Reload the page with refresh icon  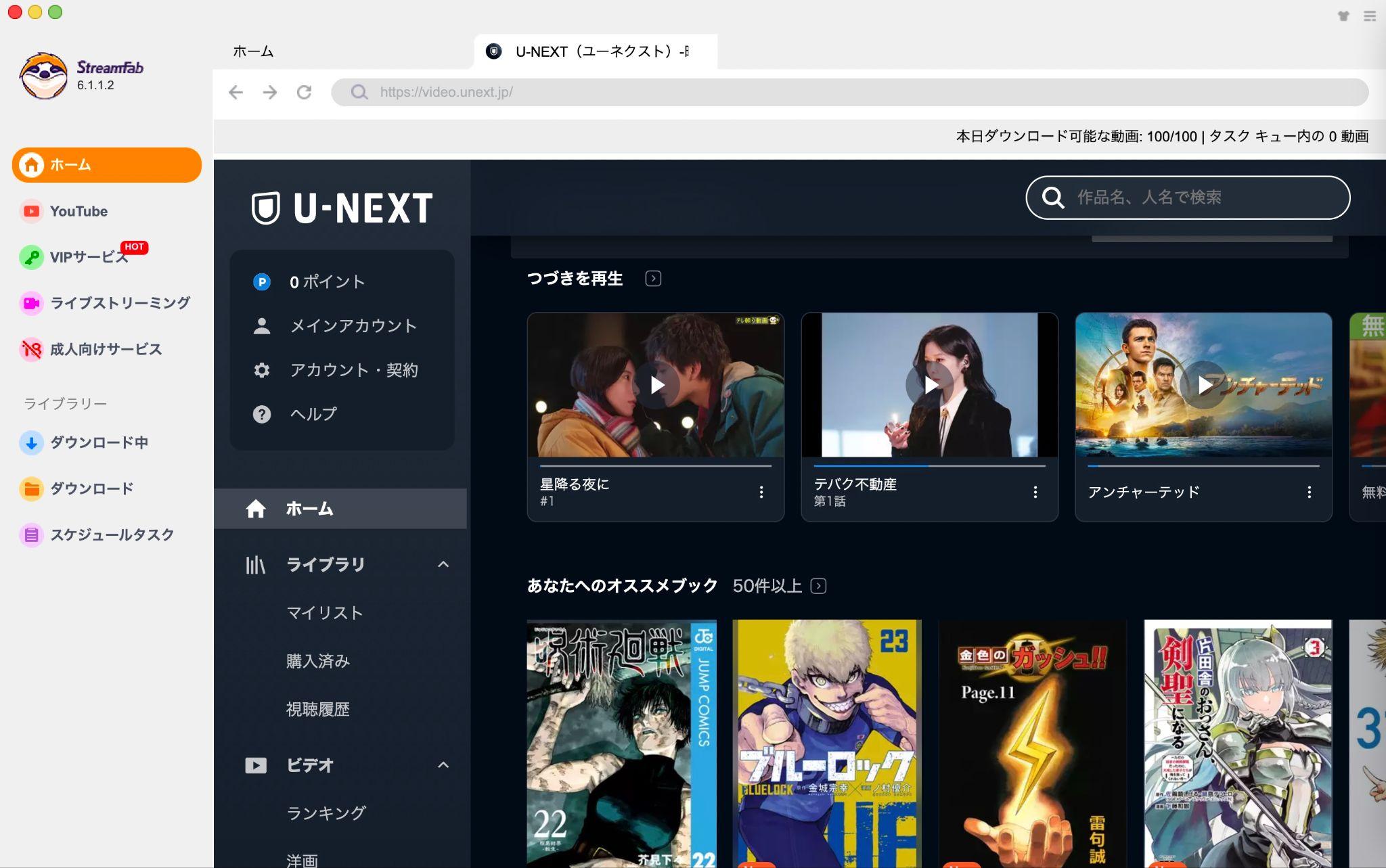[305, 92]
